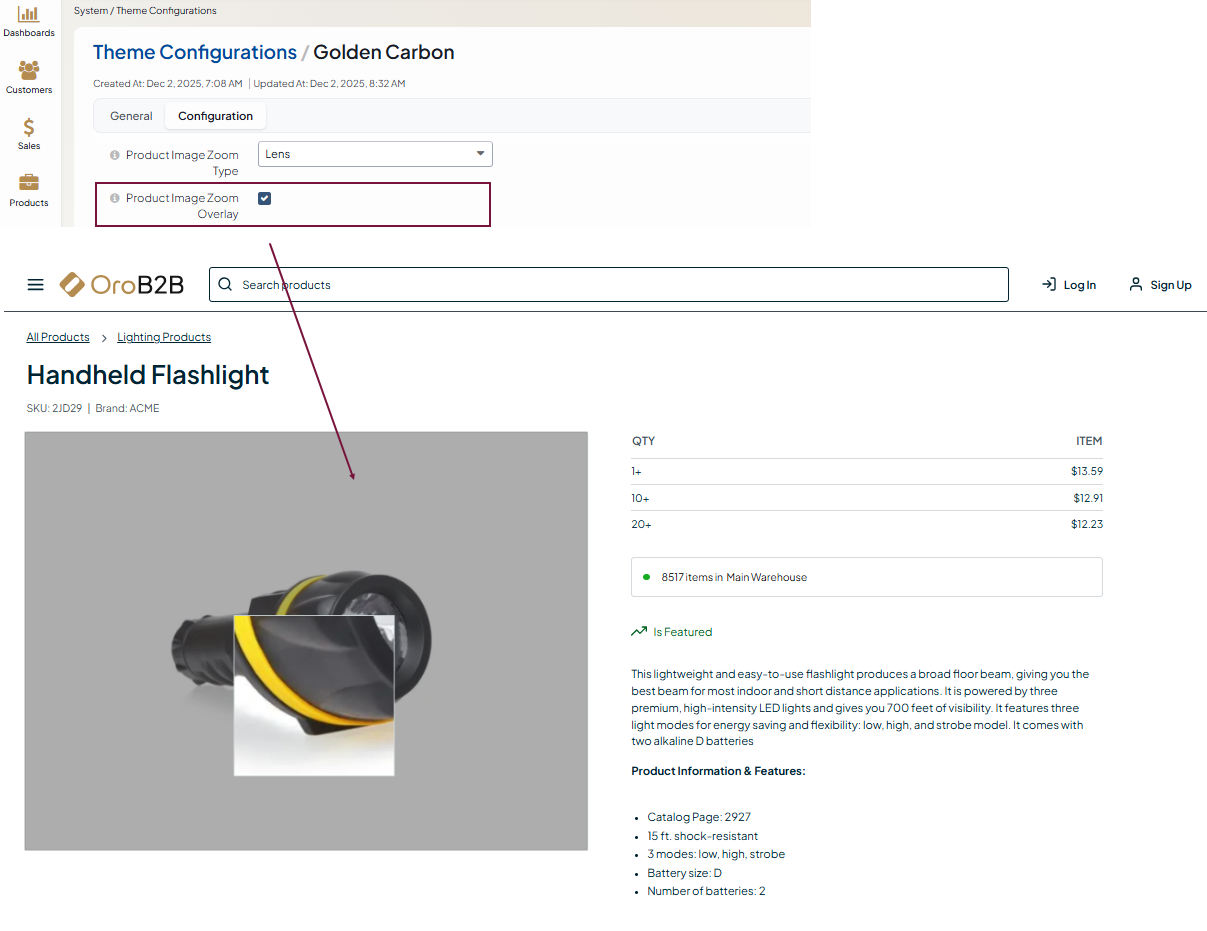Open Lighting Products breadcrumb link
1207x931 pixels.
point(164,337)
